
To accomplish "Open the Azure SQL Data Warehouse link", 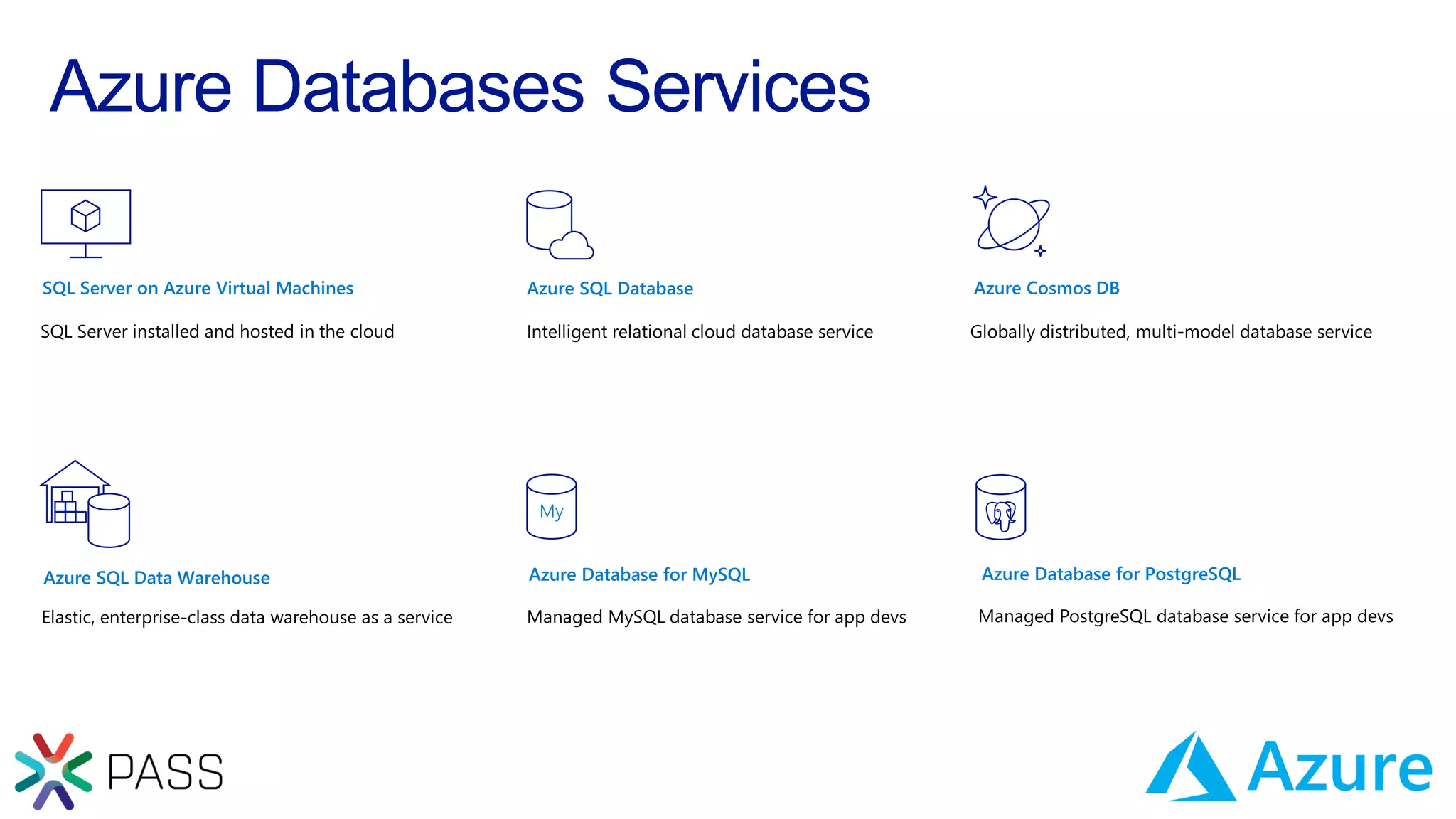I will tap(156, 577).
